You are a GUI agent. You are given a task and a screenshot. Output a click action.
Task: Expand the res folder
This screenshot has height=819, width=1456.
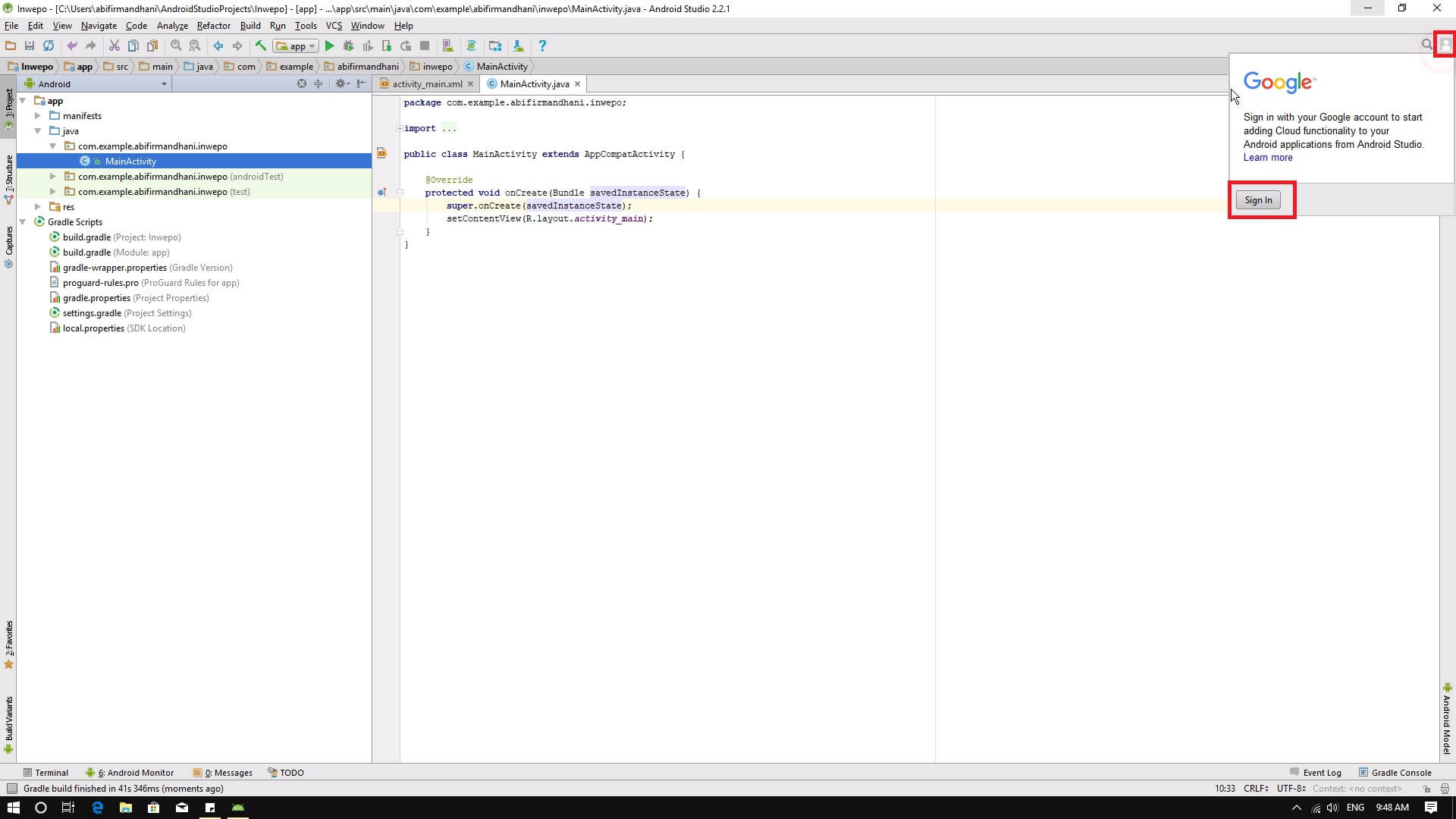(x=38, y=207)
